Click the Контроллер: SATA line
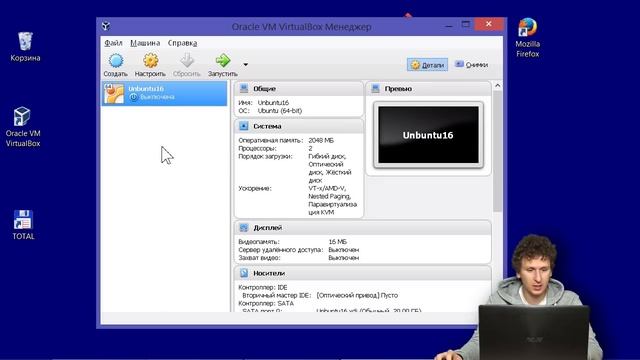 point(266,303)
